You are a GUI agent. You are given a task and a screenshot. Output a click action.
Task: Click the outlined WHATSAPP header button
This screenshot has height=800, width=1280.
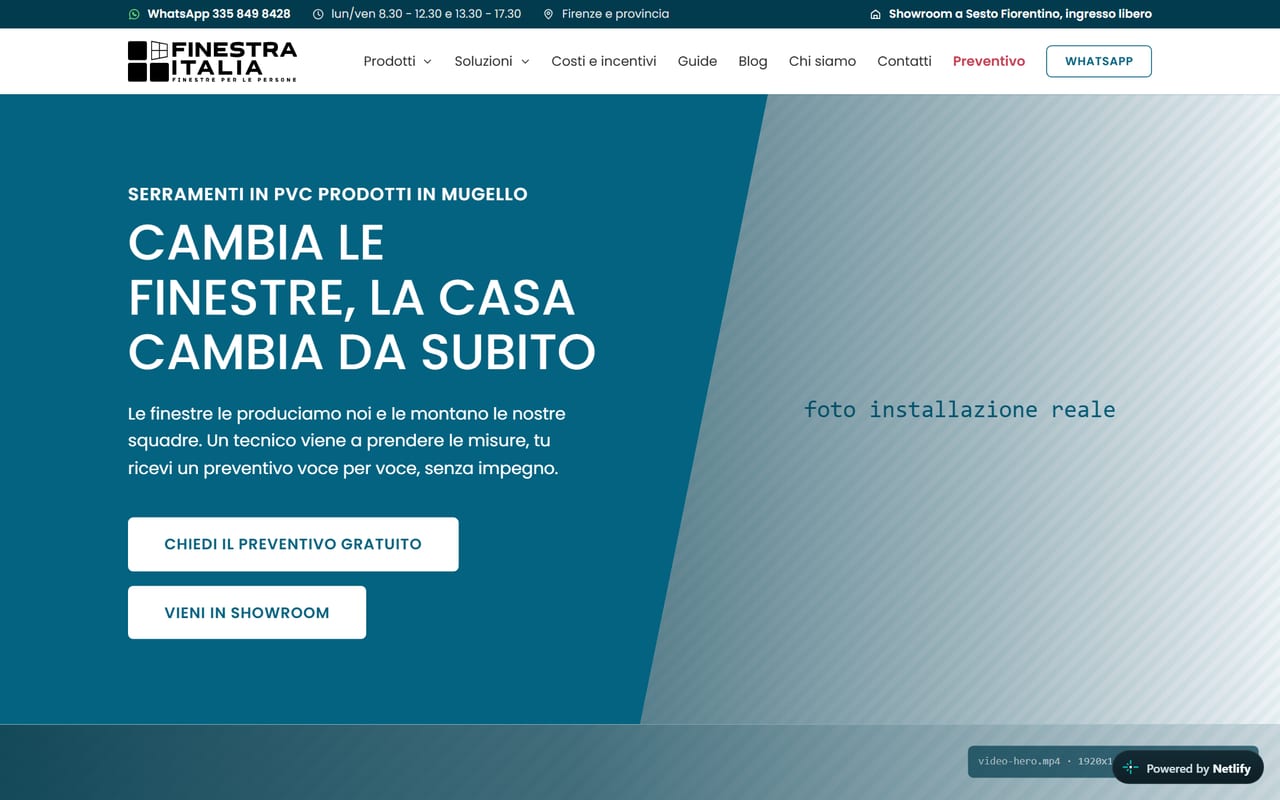click(x=1099, y=61)
